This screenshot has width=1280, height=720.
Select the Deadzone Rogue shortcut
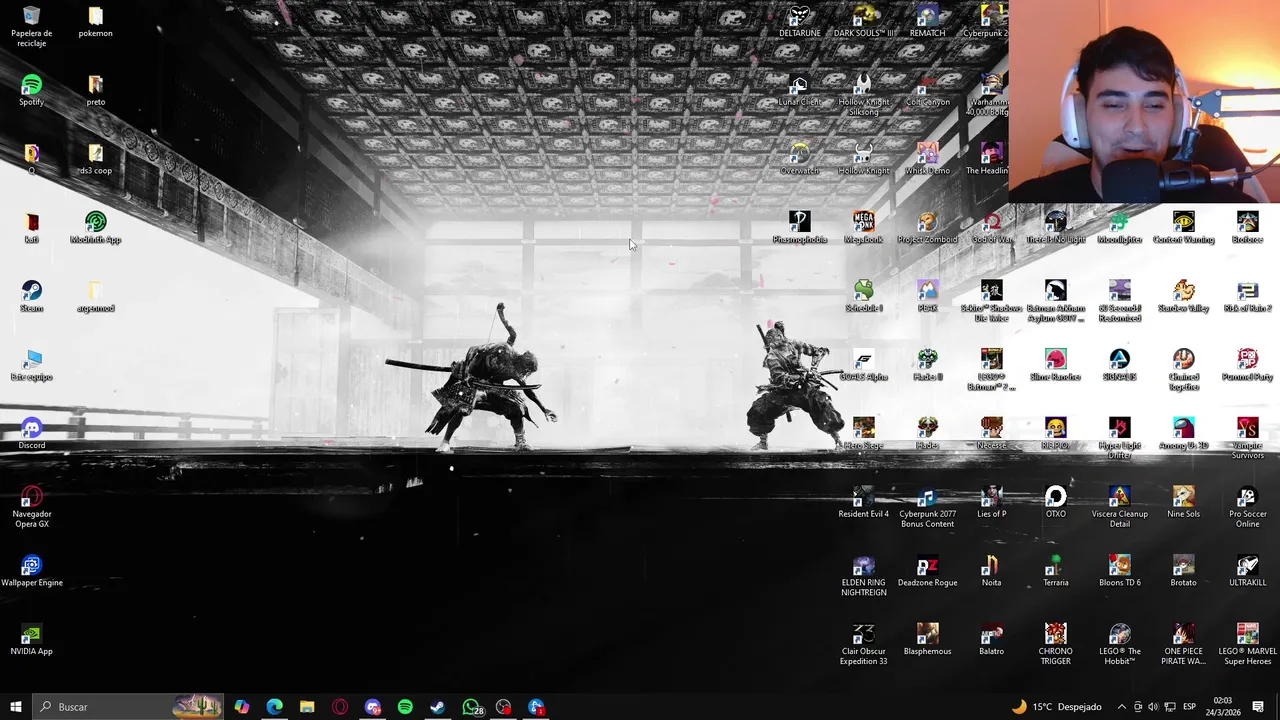coord(927,571)
